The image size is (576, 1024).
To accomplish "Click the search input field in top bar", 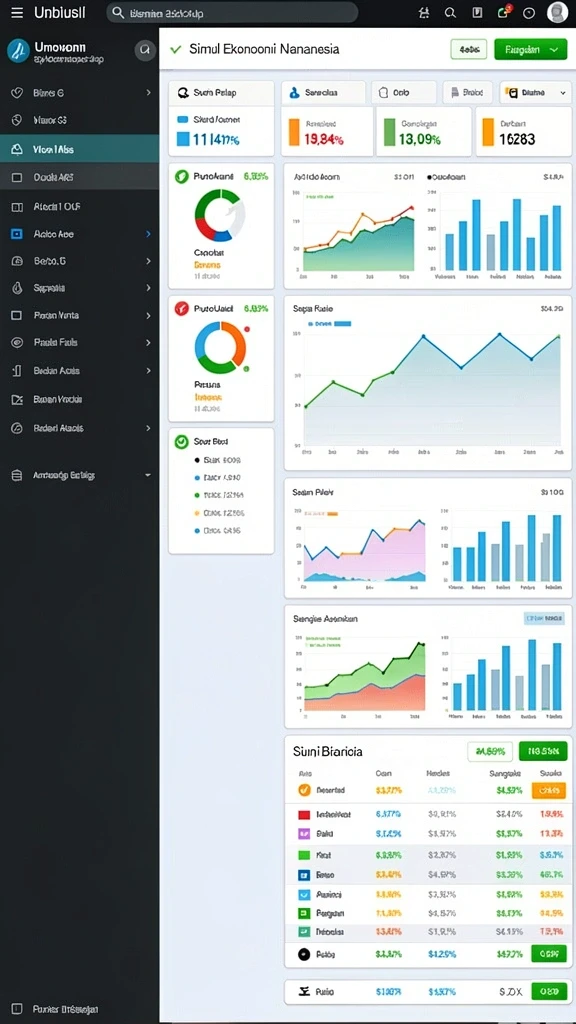I will [x=232, y=12].
